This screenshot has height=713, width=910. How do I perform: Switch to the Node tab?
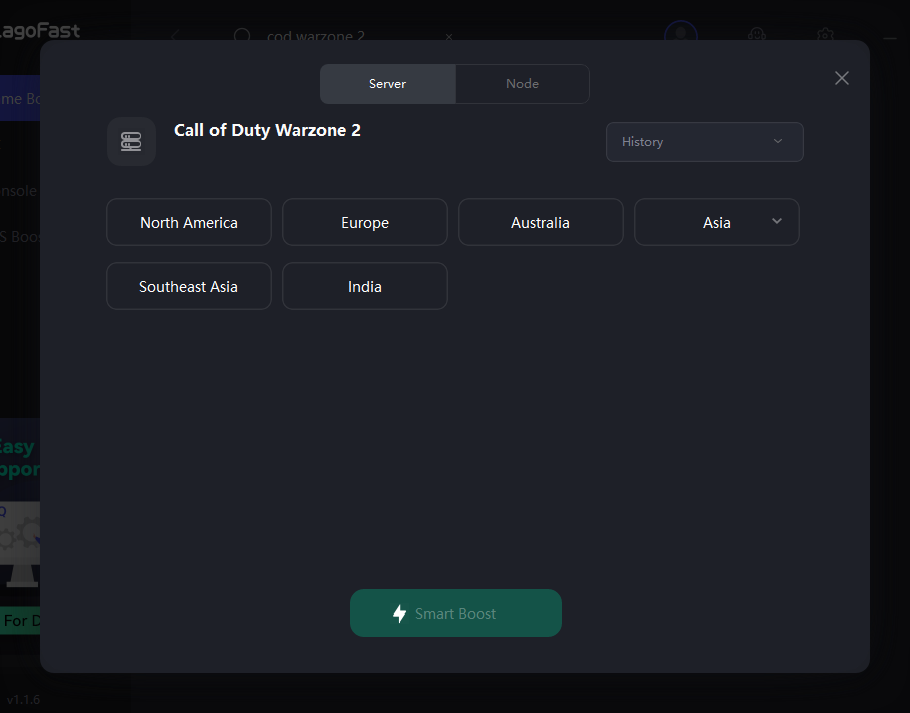[x=522, y=84]
